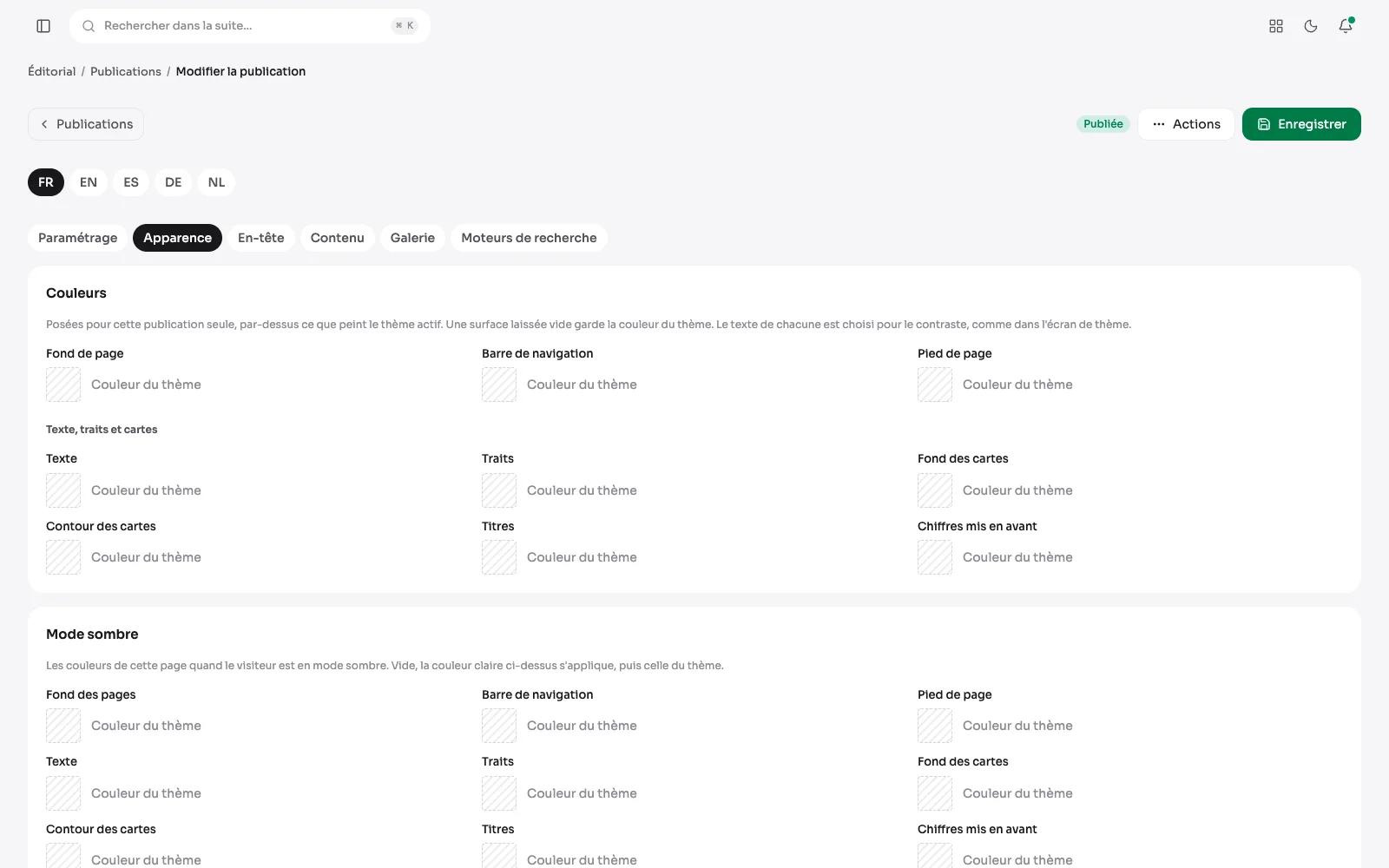Open the Actions menu
Screen dimensions: 1389x868
pyautogui.click(x=1186, y=124)
